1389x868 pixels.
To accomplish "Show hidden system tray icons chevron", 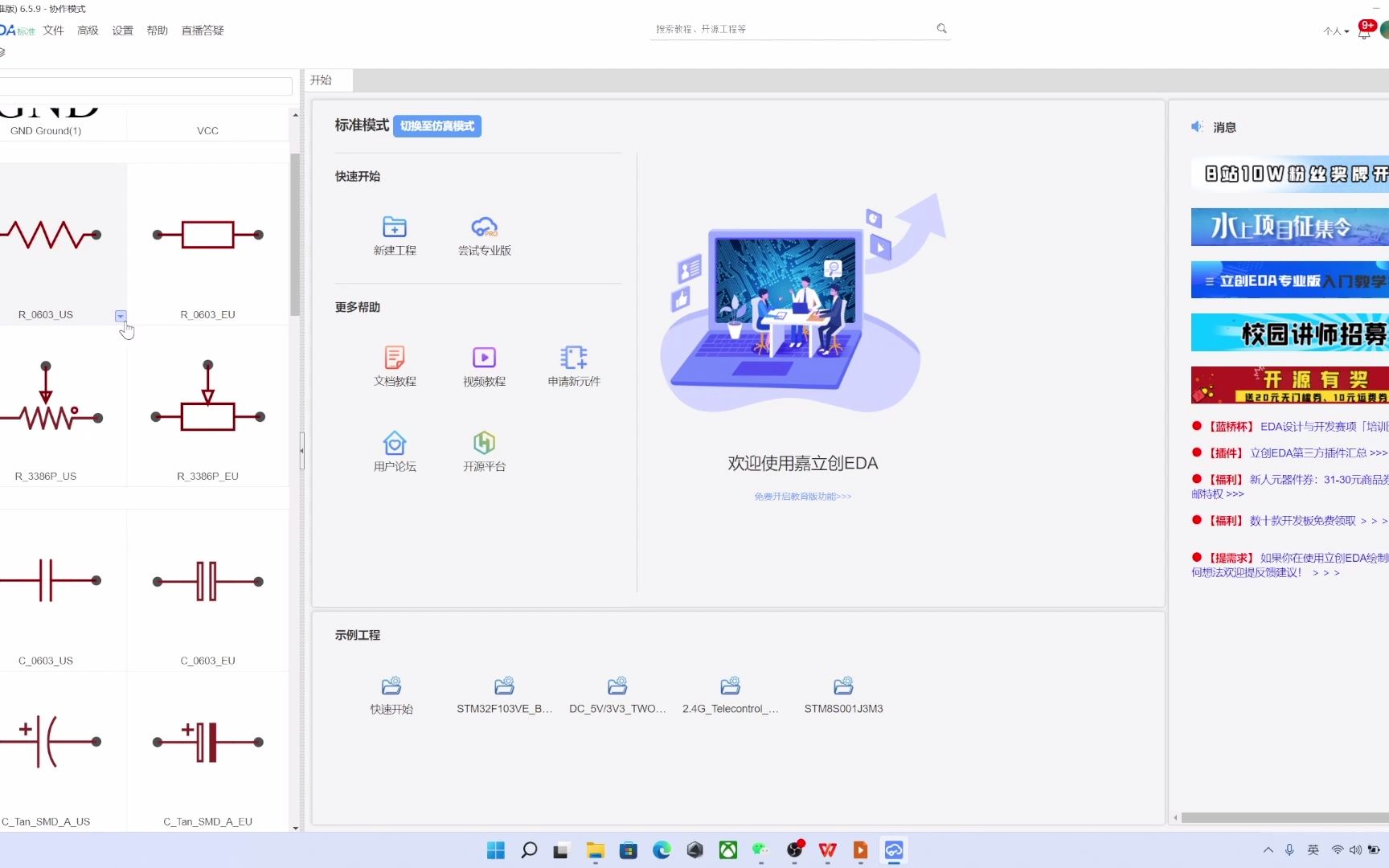I will point(1268,850).
